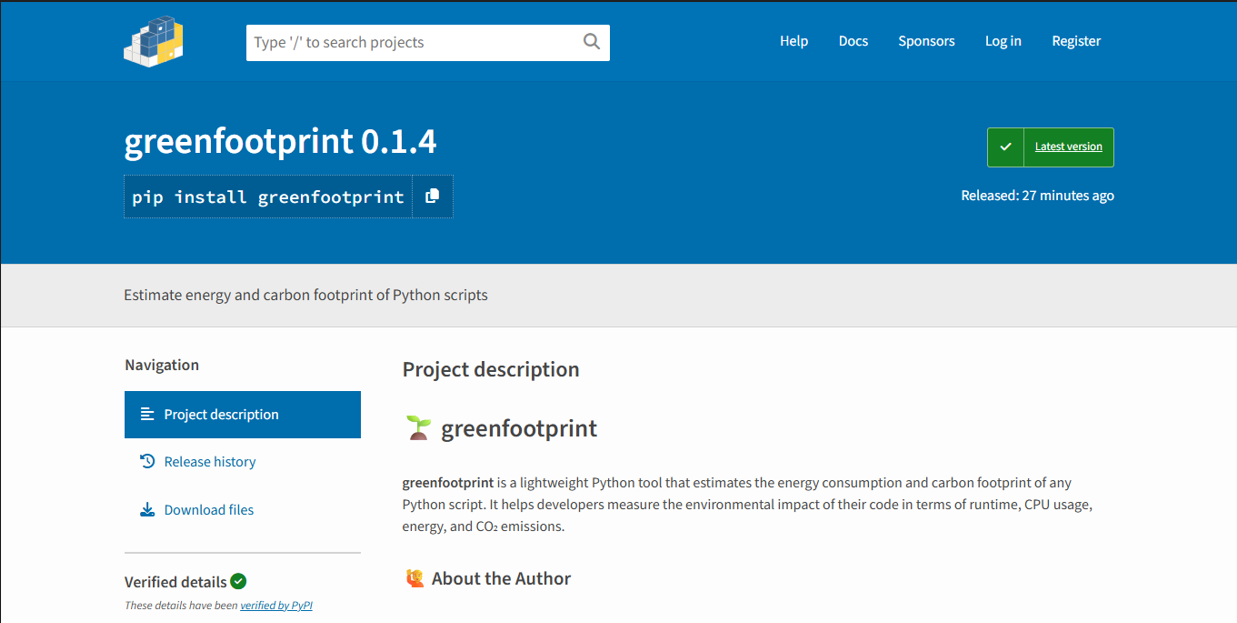Visit the Docs page

(853, 41)
